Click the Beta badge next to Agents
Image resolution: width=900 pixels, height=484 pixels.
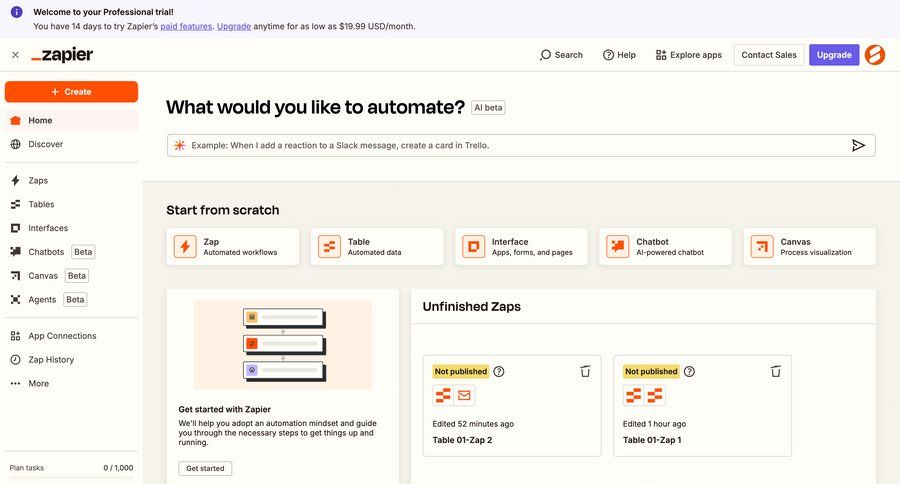tap(75, 300)
